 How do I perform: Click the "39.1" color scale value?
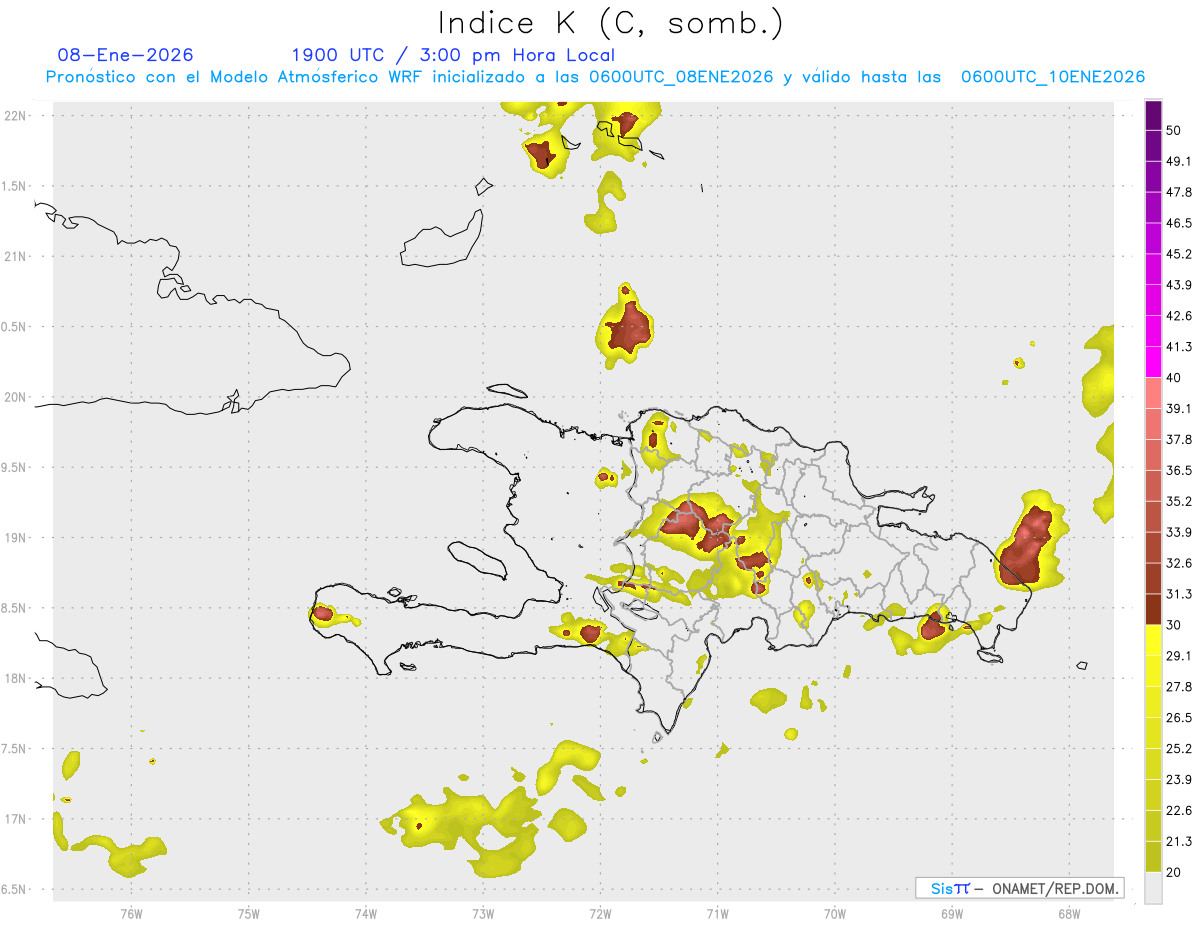point(1179,408)
